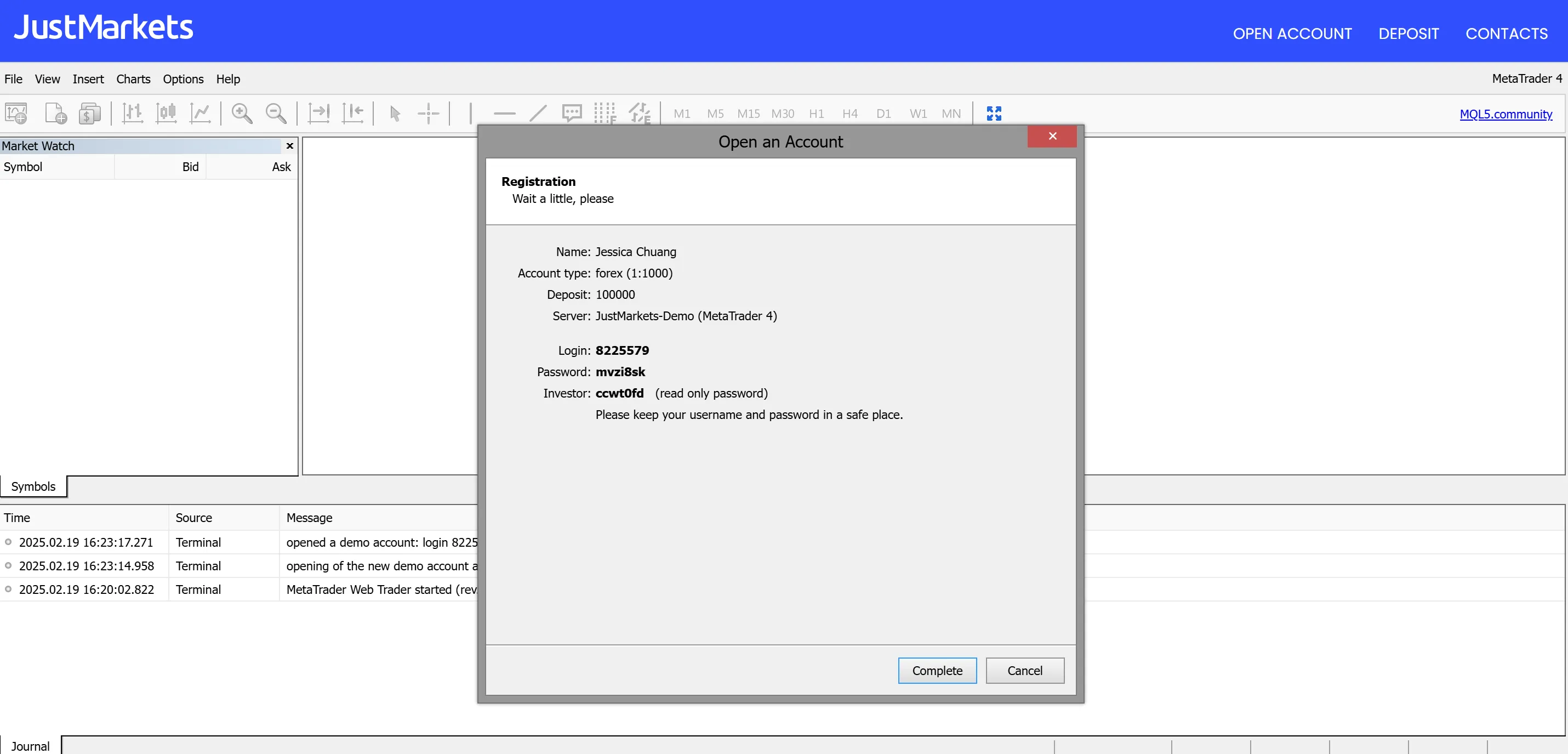Click the Cancel button in dialog
The height and width of the screenshot is (754, 1568).
coord(1024,670)
